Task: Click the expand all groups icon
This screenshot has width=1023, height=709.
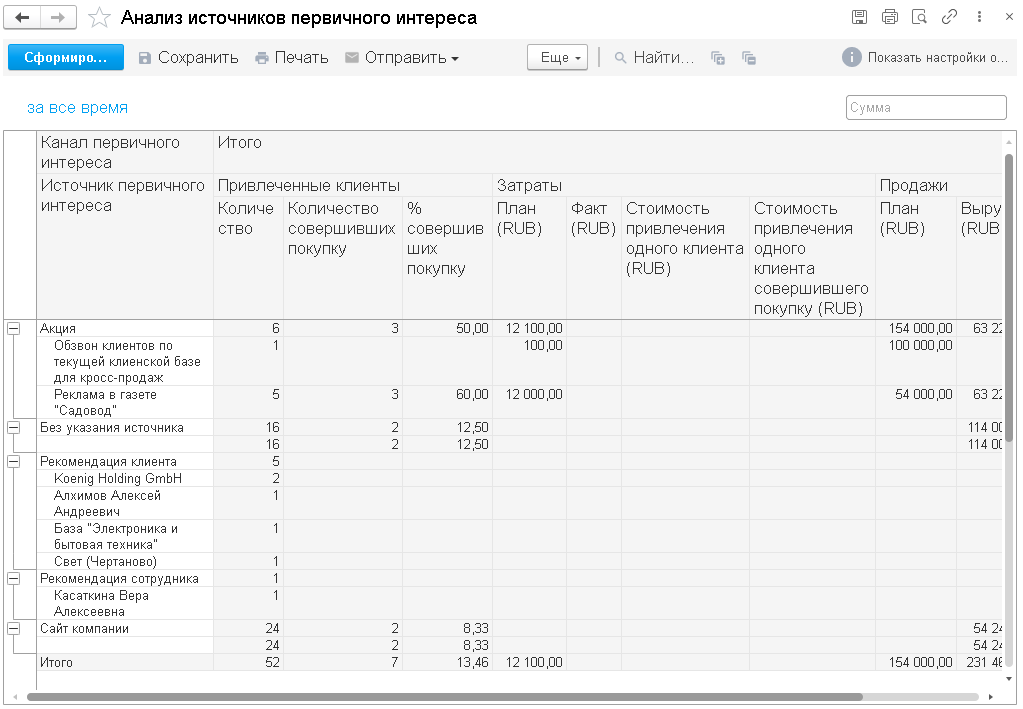Action: point(718,58)
